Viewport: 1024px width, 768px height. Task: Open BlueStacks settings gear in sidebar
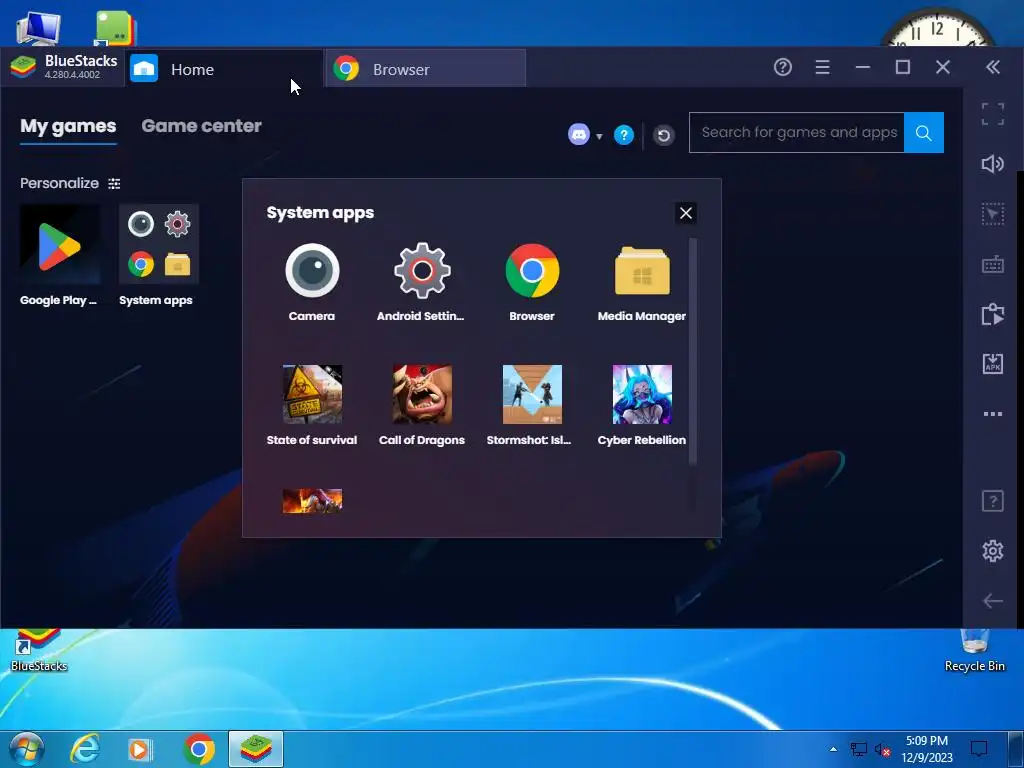click(993, 551)
